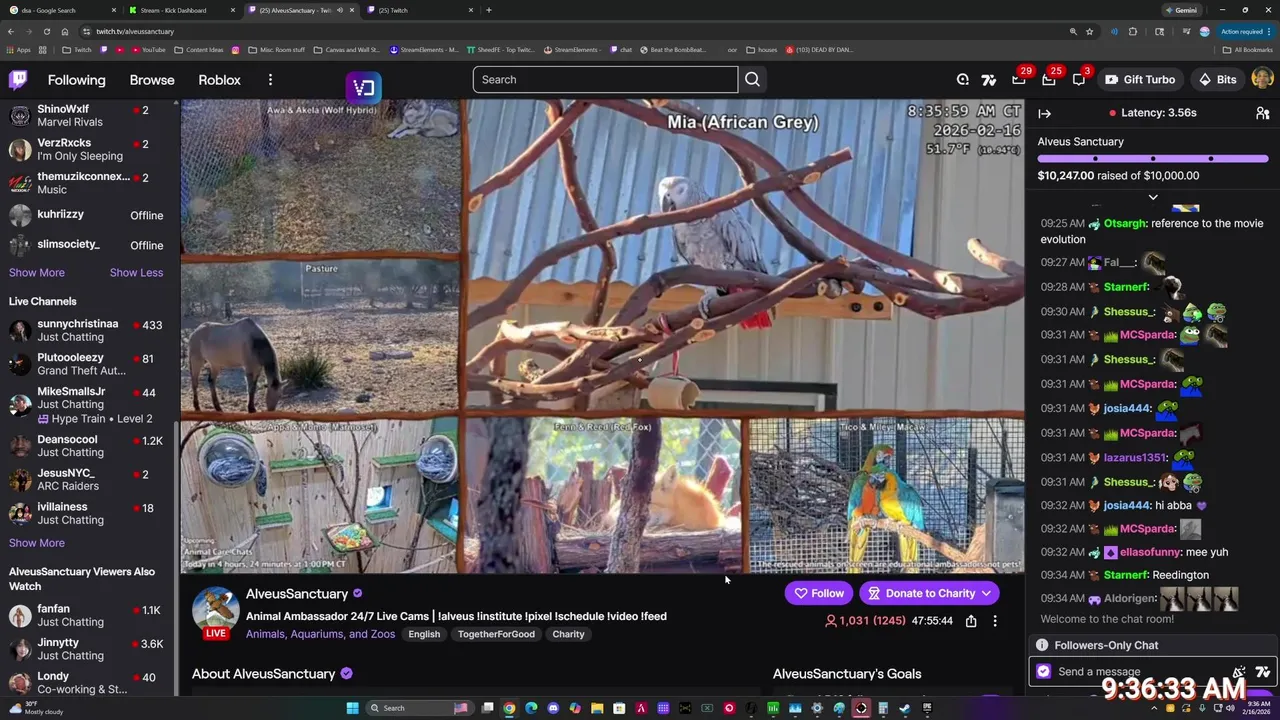The width and height of the screenshot is (1280, 720).
Task: Open MikeSmallsJr channel in sidebar
Action: 88,405
